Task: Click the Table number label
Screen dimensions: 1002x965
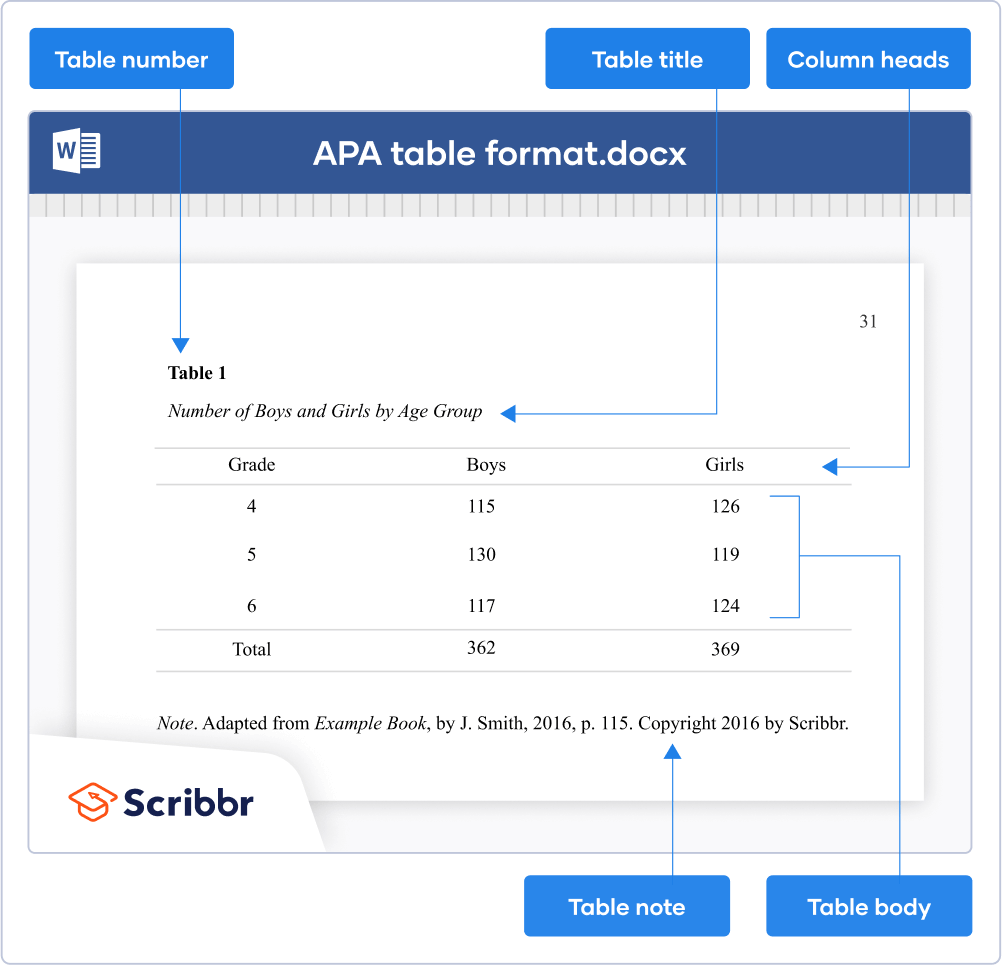Action: pyautogui.click(x=131, y=59)
